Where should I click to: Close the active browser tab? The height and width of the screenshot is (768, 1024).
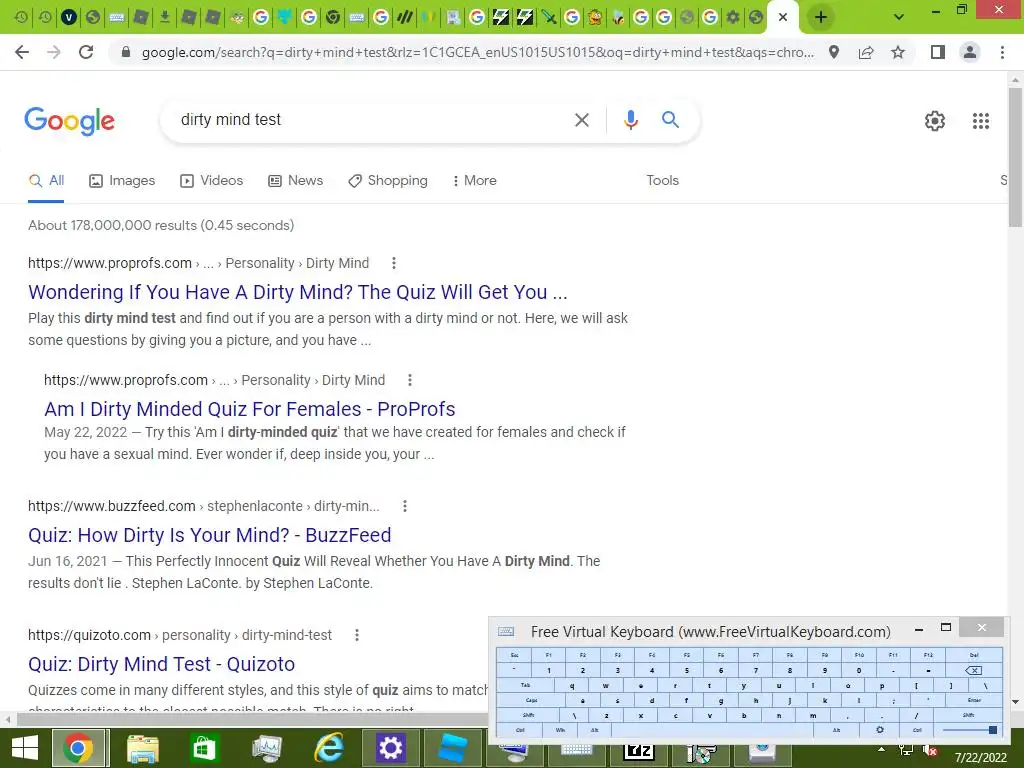pos(783,17)
